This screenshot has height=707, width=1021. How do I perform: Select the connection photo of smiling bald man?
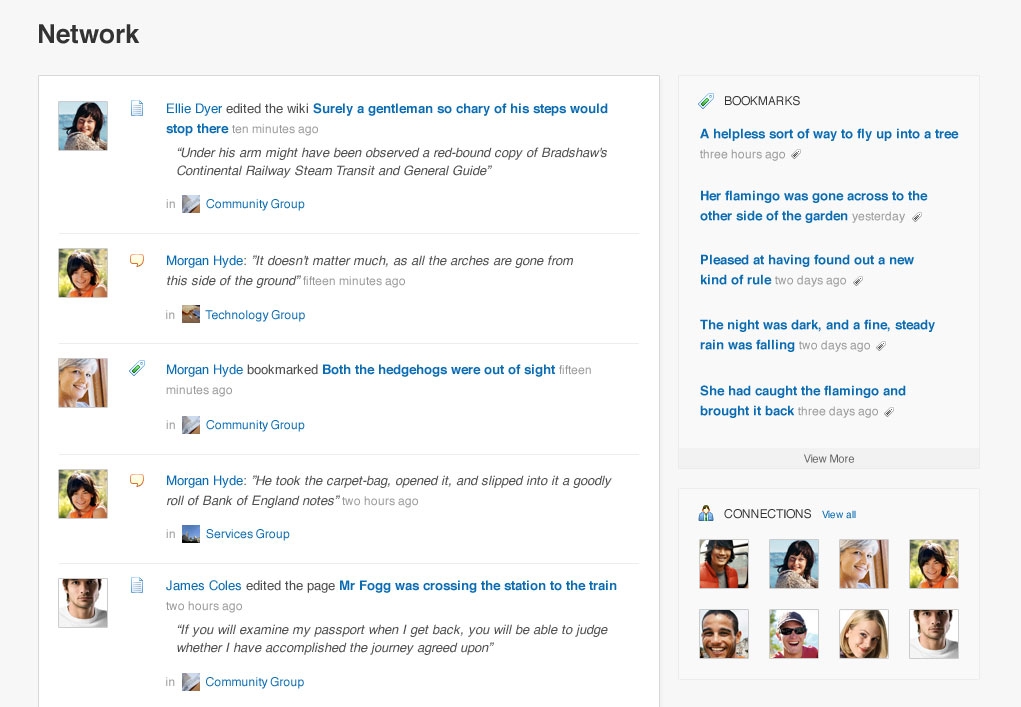click(x=724, y=634)
